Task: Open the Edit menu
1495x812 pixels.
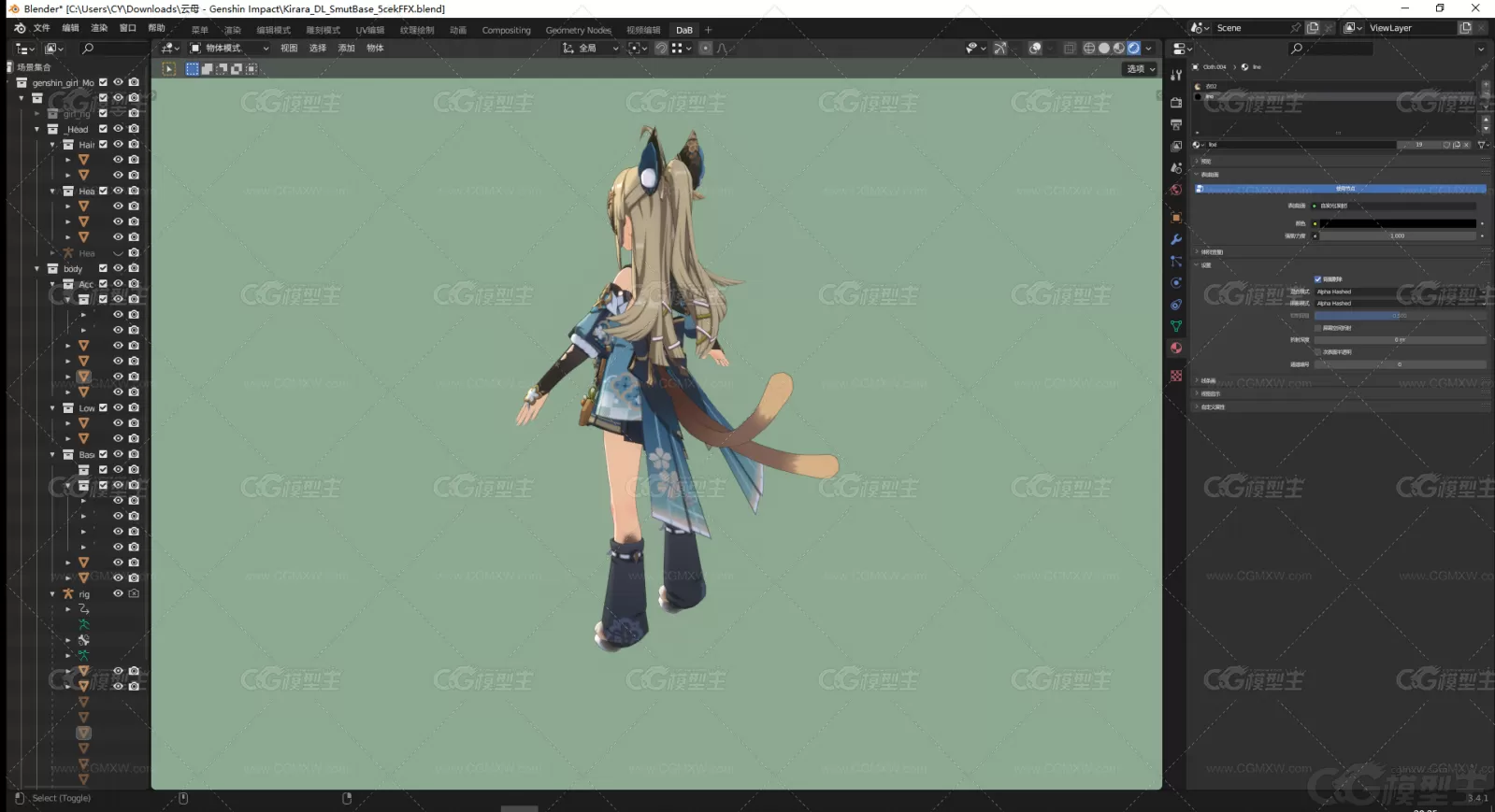Action: tap(70, 28)
